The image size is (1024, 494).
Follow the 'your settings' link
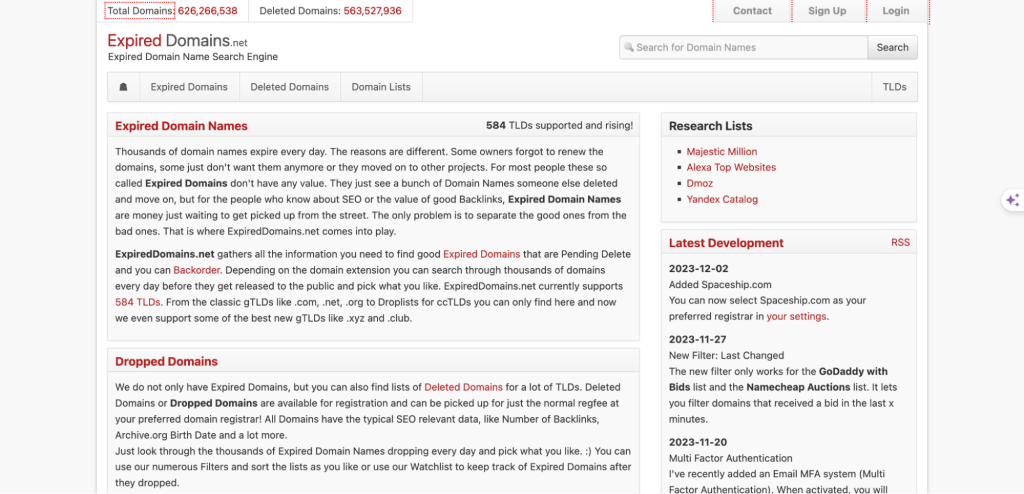tap(797, 316)
